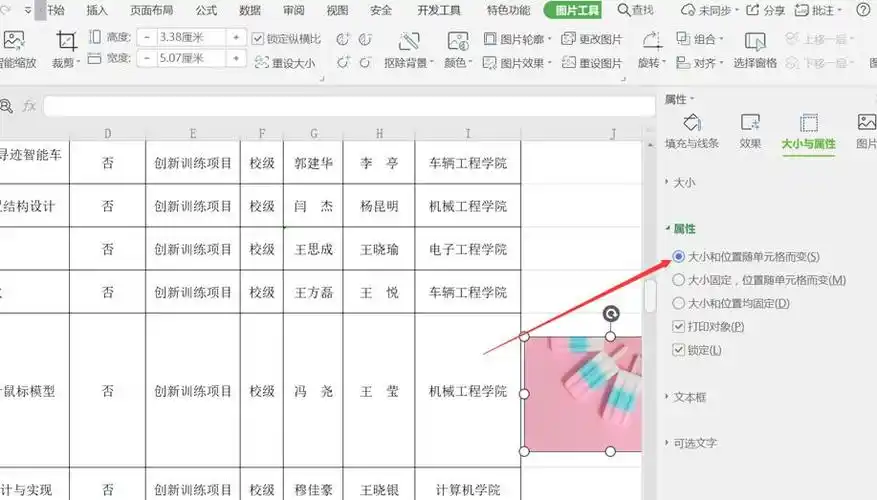Click the rotation handle above the picture
Screen dimensions: 877x500
click(611, 313)
